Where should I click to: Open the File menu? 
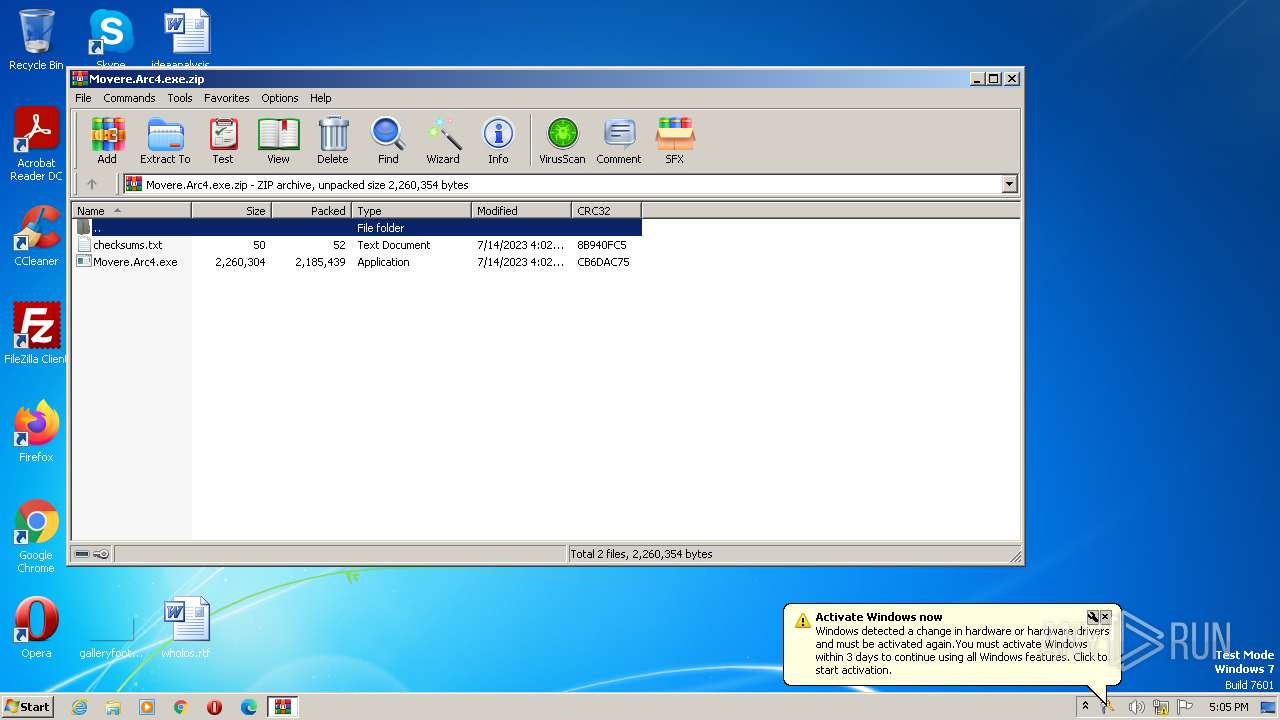83,98
